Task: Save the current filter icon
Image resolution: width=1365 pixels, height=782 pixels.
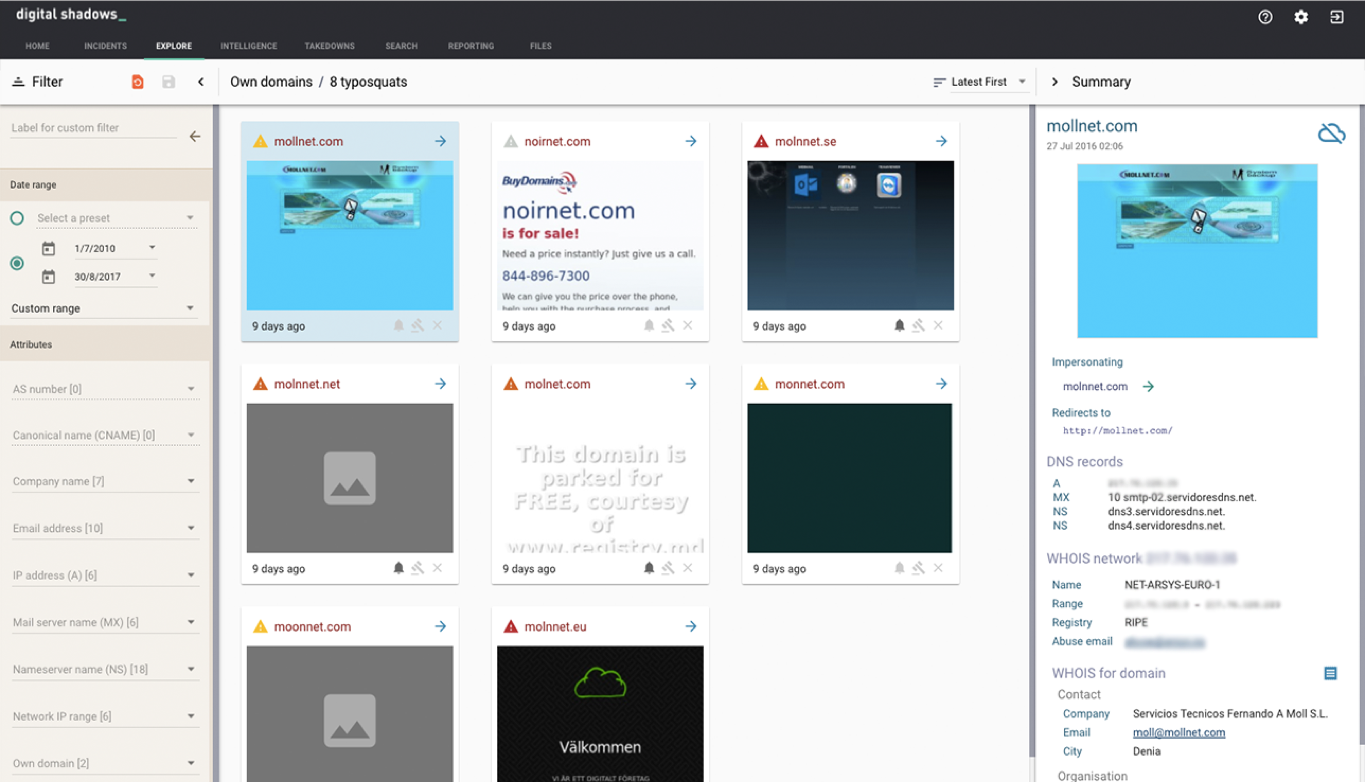Action: 169,82
